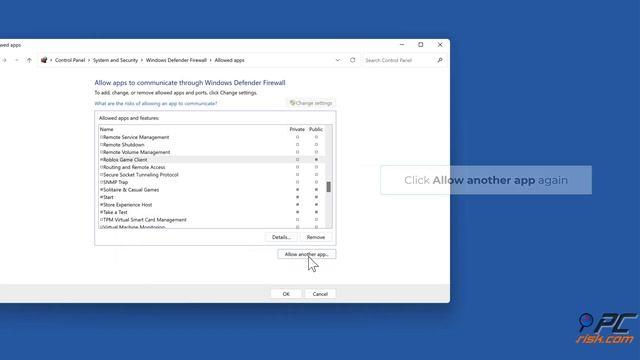The image size is (640, 360).
Task: Click the Details button
Action: 281,237
